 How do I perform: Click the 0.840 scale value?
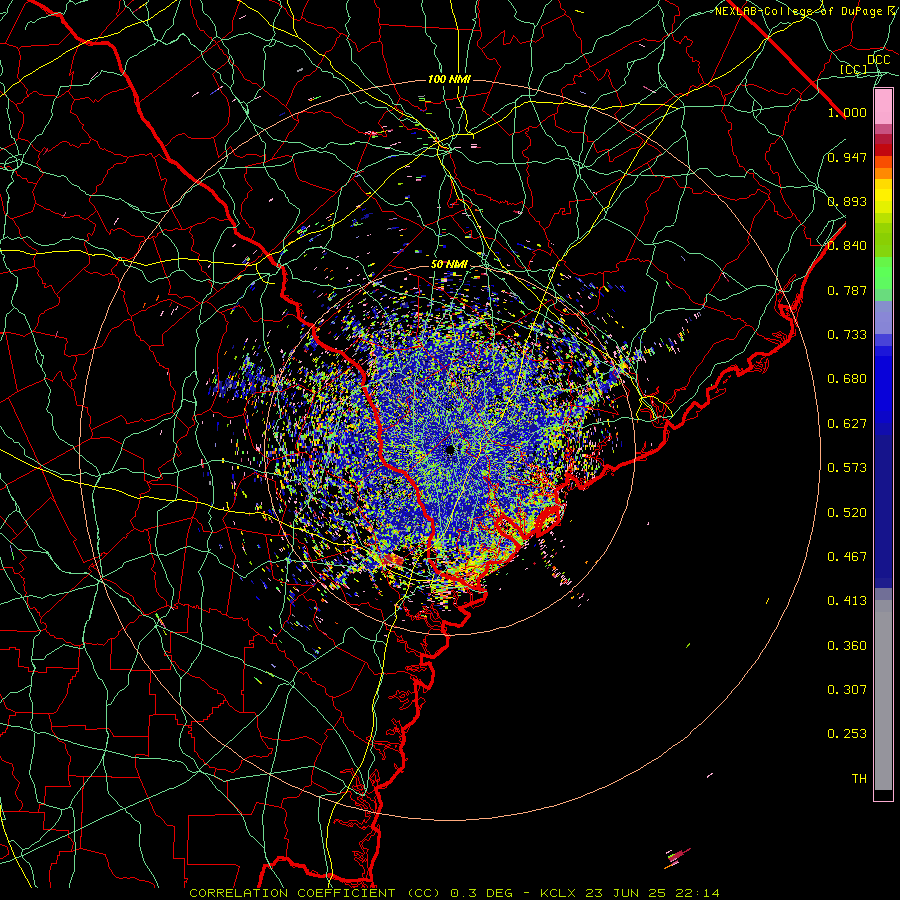(847, 246)
